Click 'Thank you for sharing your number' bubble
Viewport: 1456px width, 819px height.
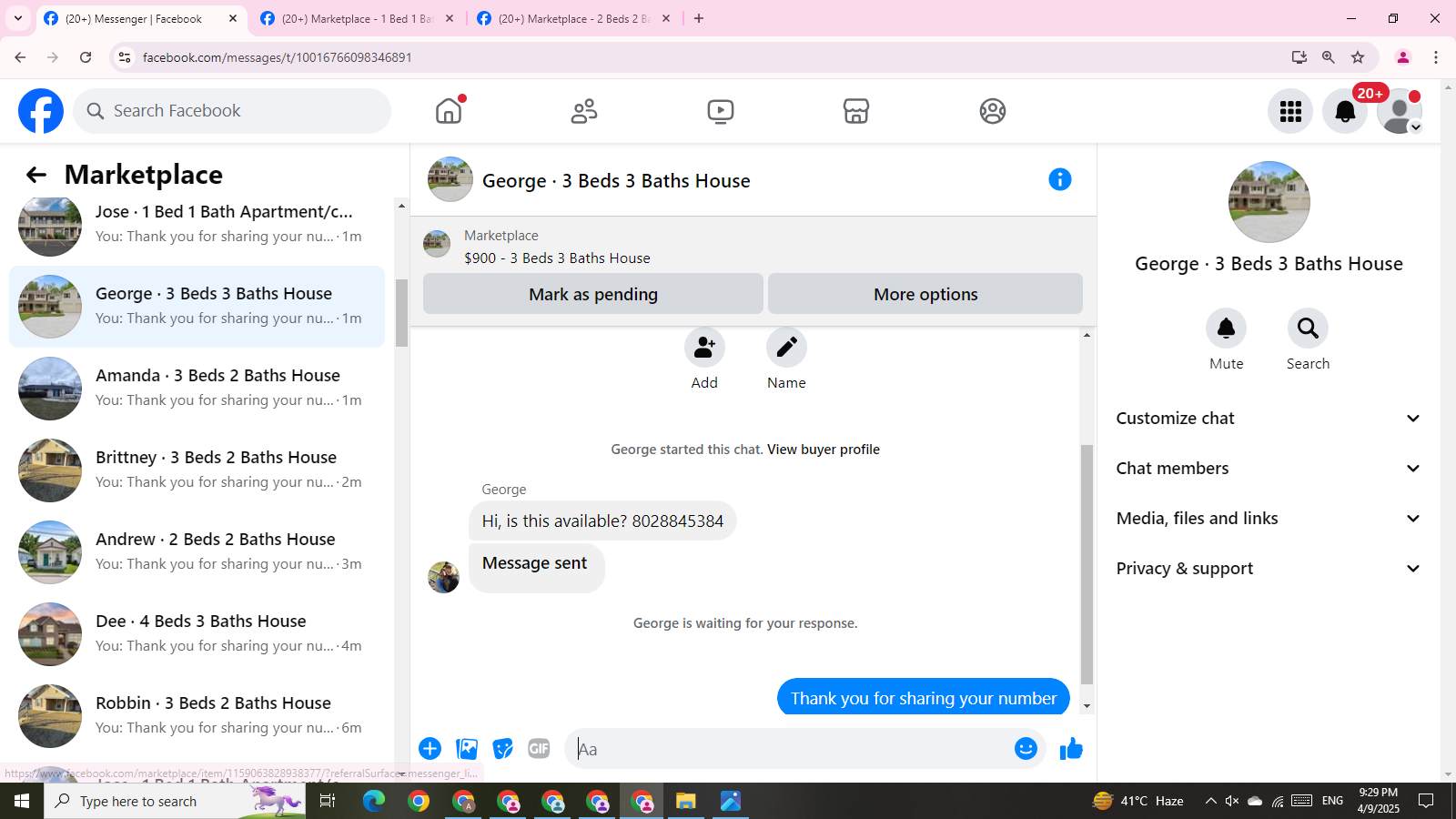(924, 697)
